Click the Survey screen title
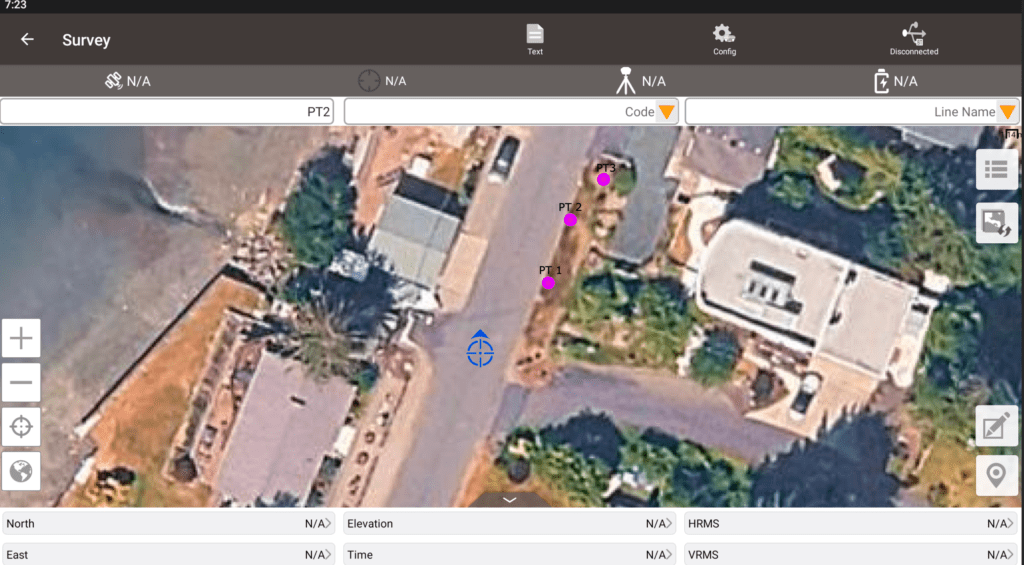Screen dimensions: 1024x565 tap(86, 40)
